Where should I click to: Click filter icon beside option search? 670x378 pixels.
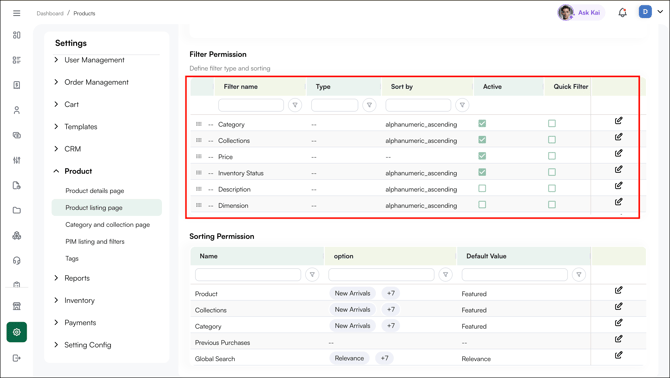(445, 274)
